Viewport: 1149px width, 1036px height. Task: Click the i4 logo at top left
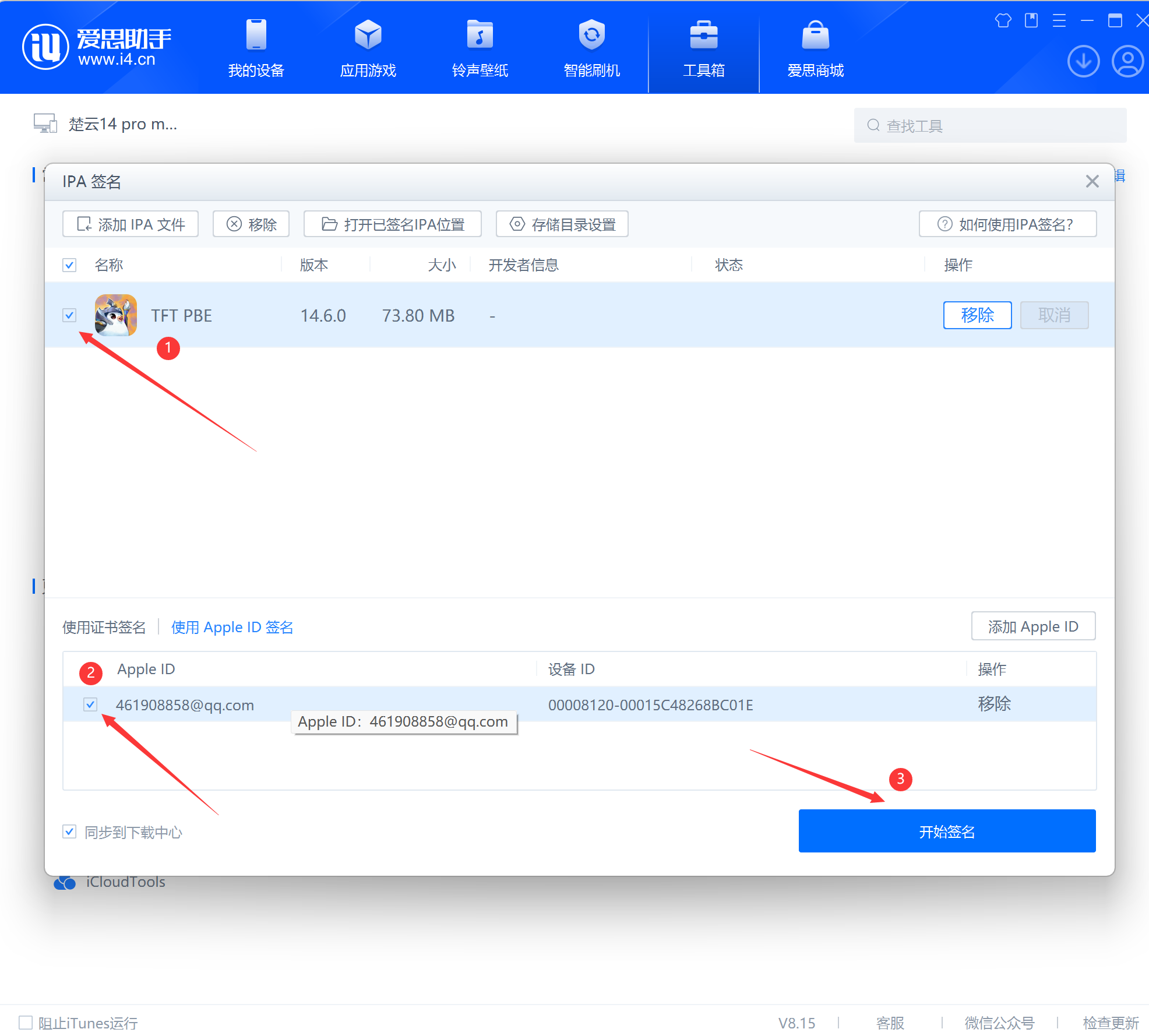coord(45,47)
